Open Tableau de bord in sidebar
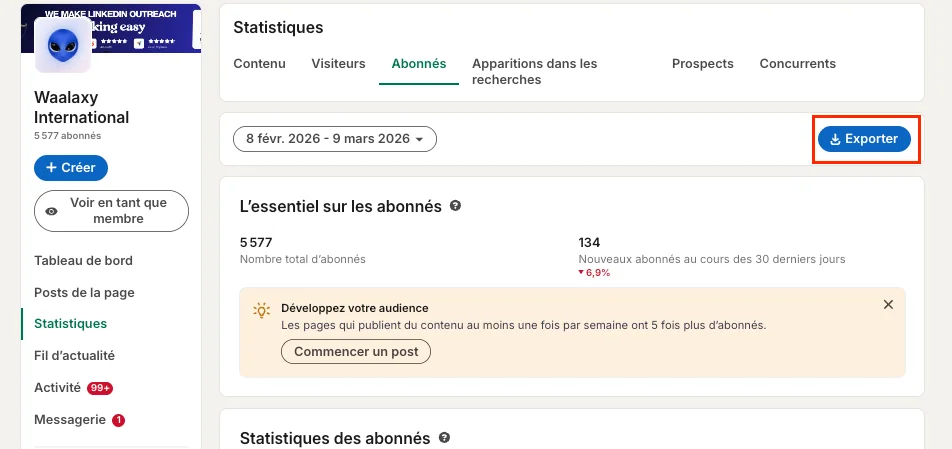 point(83,260)
